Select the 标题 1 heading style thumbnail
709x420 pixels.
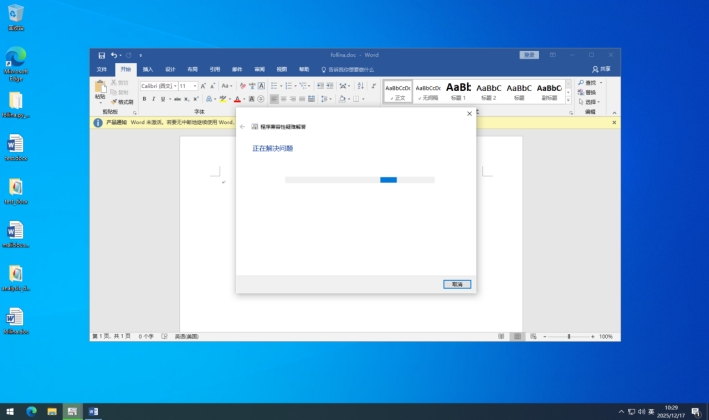(458, 91)
